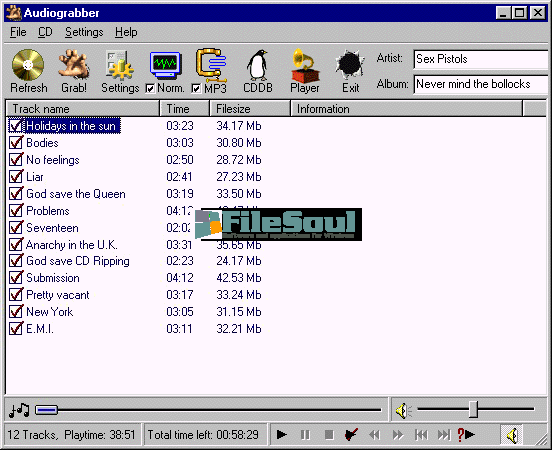Screen dimensions: 552x450
Task: Select the track Pretty vacant
Action: [x=58, y=295]
